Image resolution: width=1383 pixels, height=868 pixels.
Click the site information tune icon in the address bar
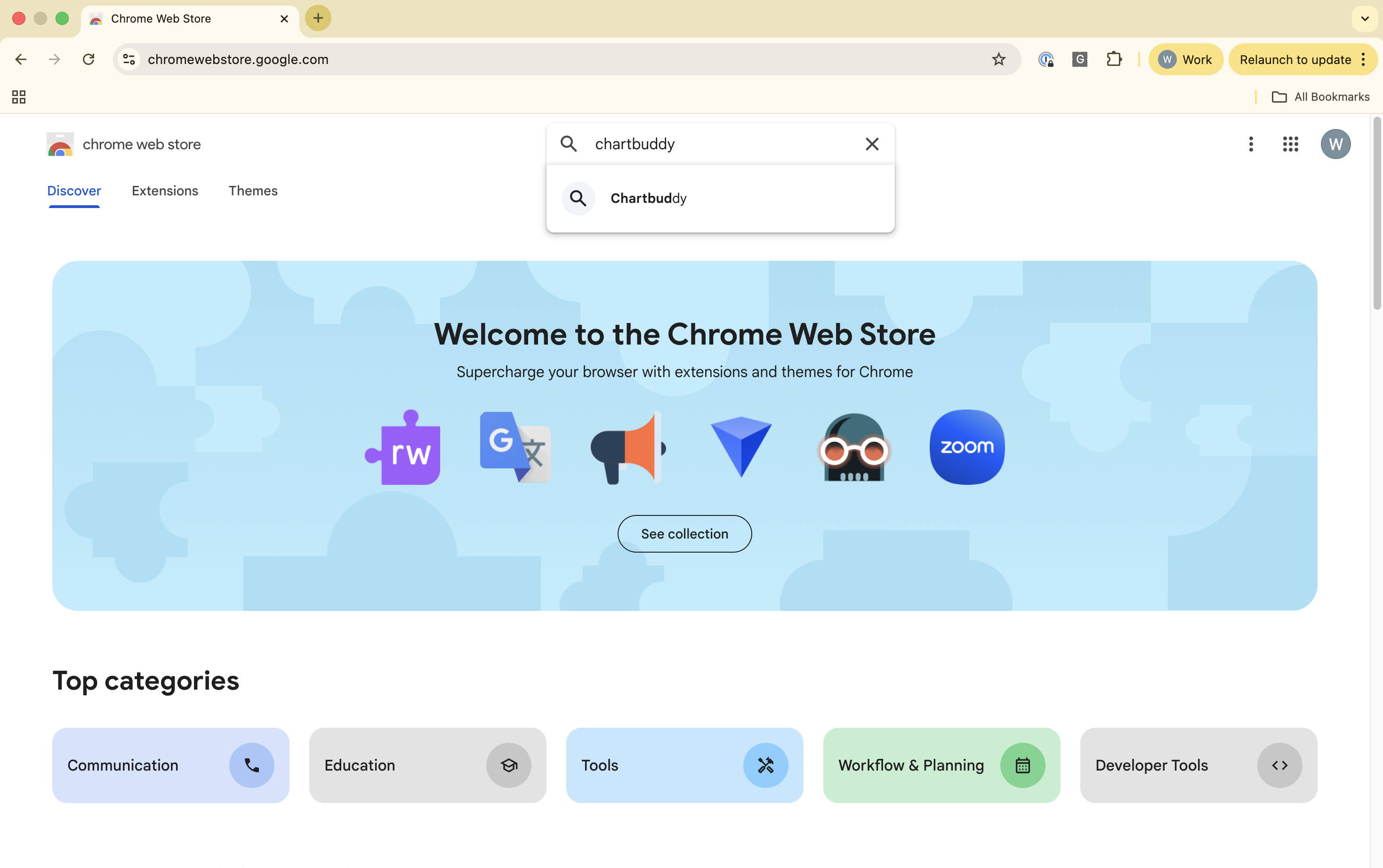[x=129, y=58]
